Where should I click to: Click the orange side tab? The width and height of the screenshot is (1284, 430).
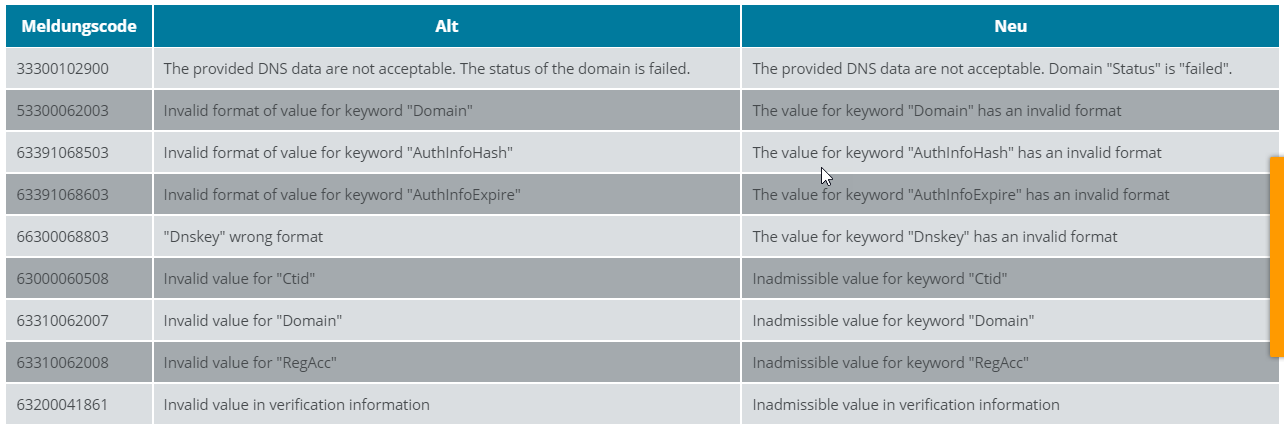(x=1276, y=257)
